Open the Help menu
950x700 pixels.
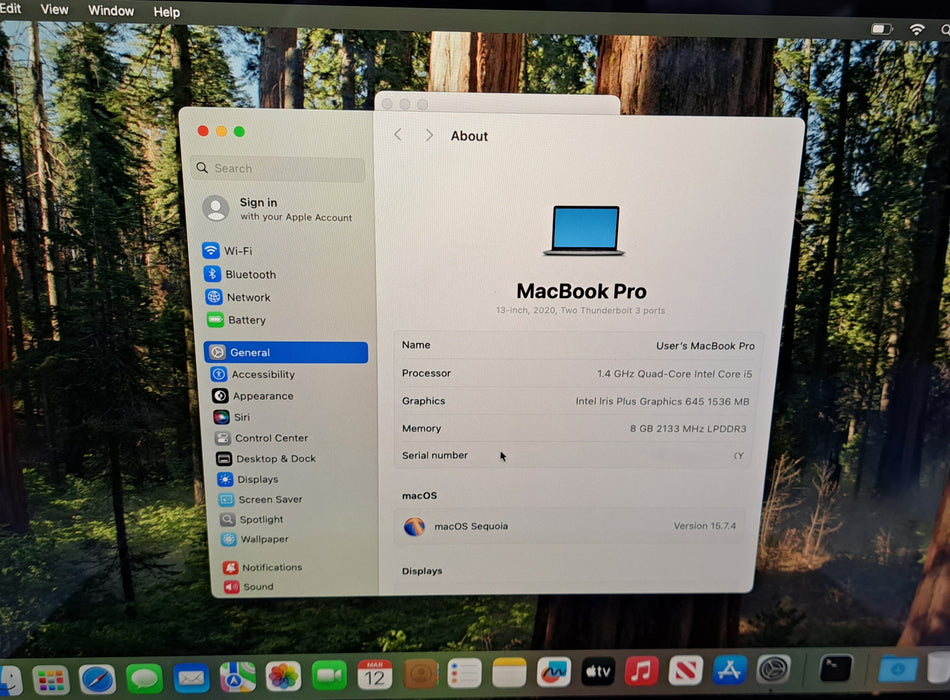(x=167, y=12)
